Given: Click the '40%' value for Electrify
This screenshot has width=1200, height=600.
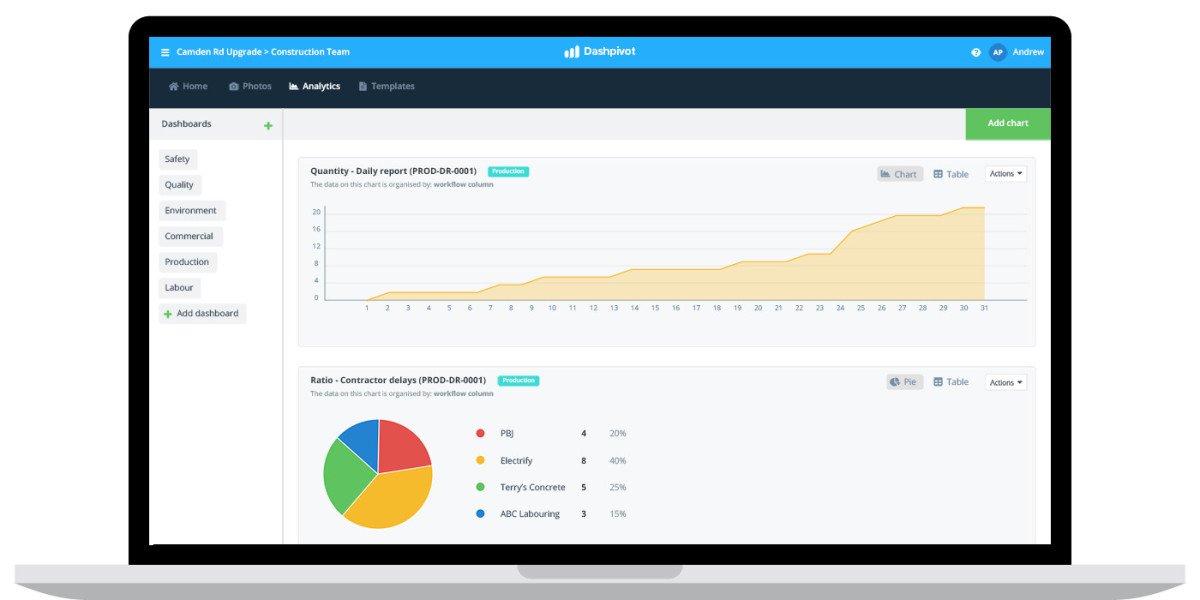Looking at the screenshot, I should coord(618,460).
